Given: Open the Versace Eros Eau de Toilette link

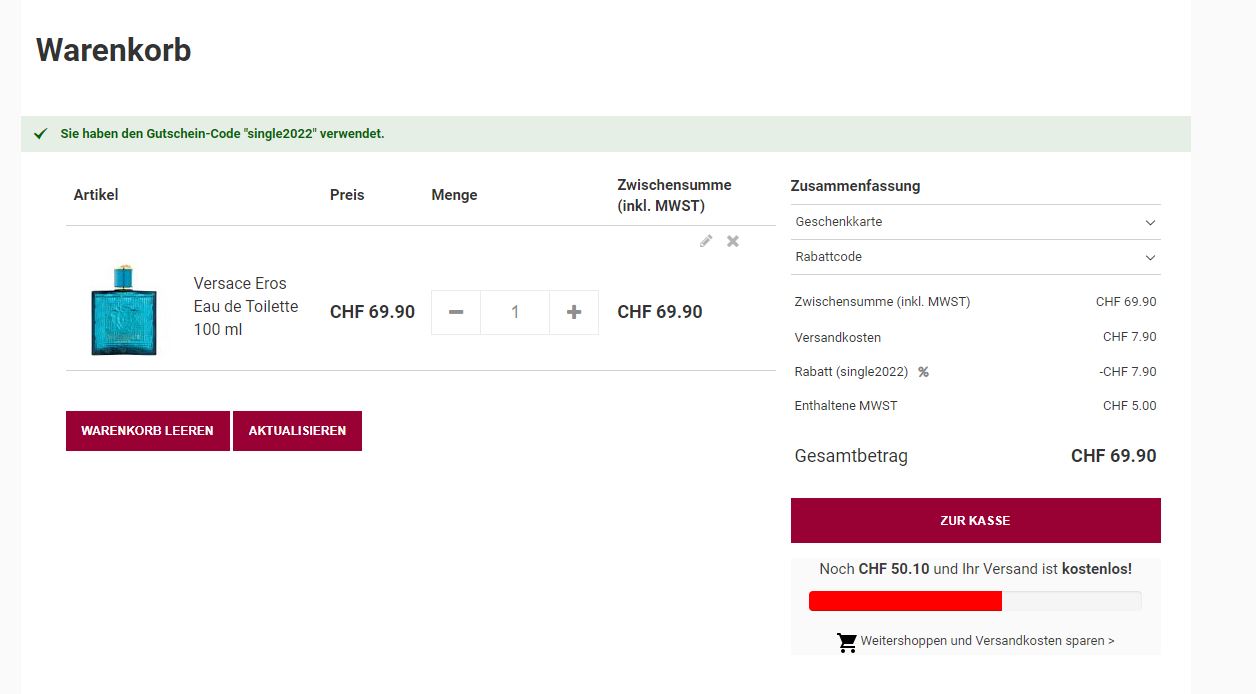Looking at the screenshot, I should tap(246, 306).
